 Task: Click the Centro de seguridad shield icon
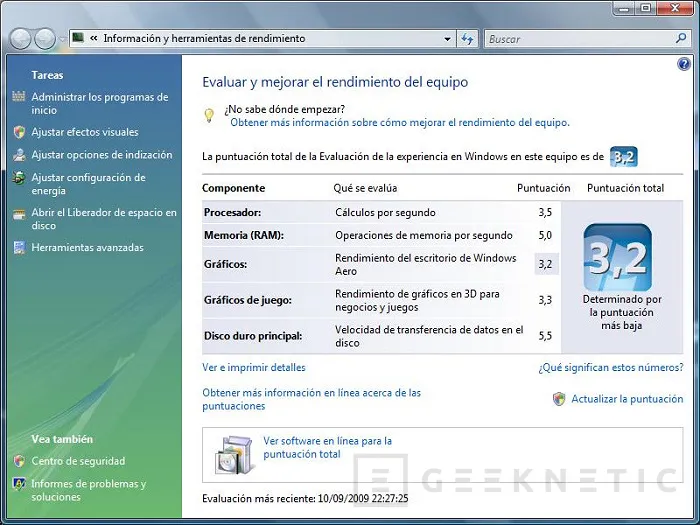(x=19, y=461)
